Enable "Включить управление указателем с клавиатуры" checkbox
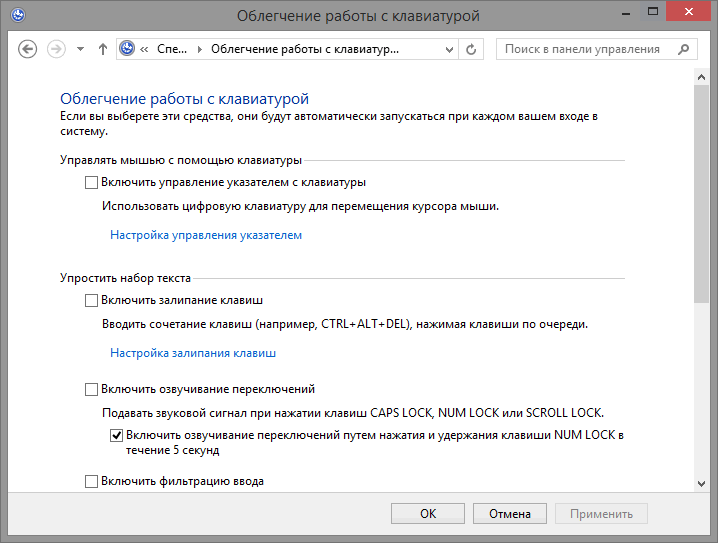718x543 pixels. tap(92, 183)
